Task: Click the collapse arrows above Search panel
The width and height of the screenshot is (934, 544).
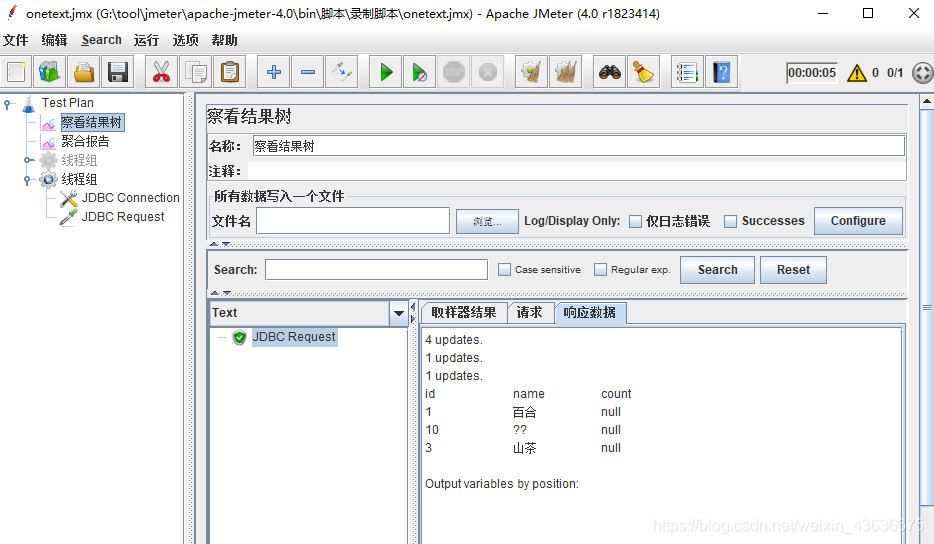Action: 220,244
